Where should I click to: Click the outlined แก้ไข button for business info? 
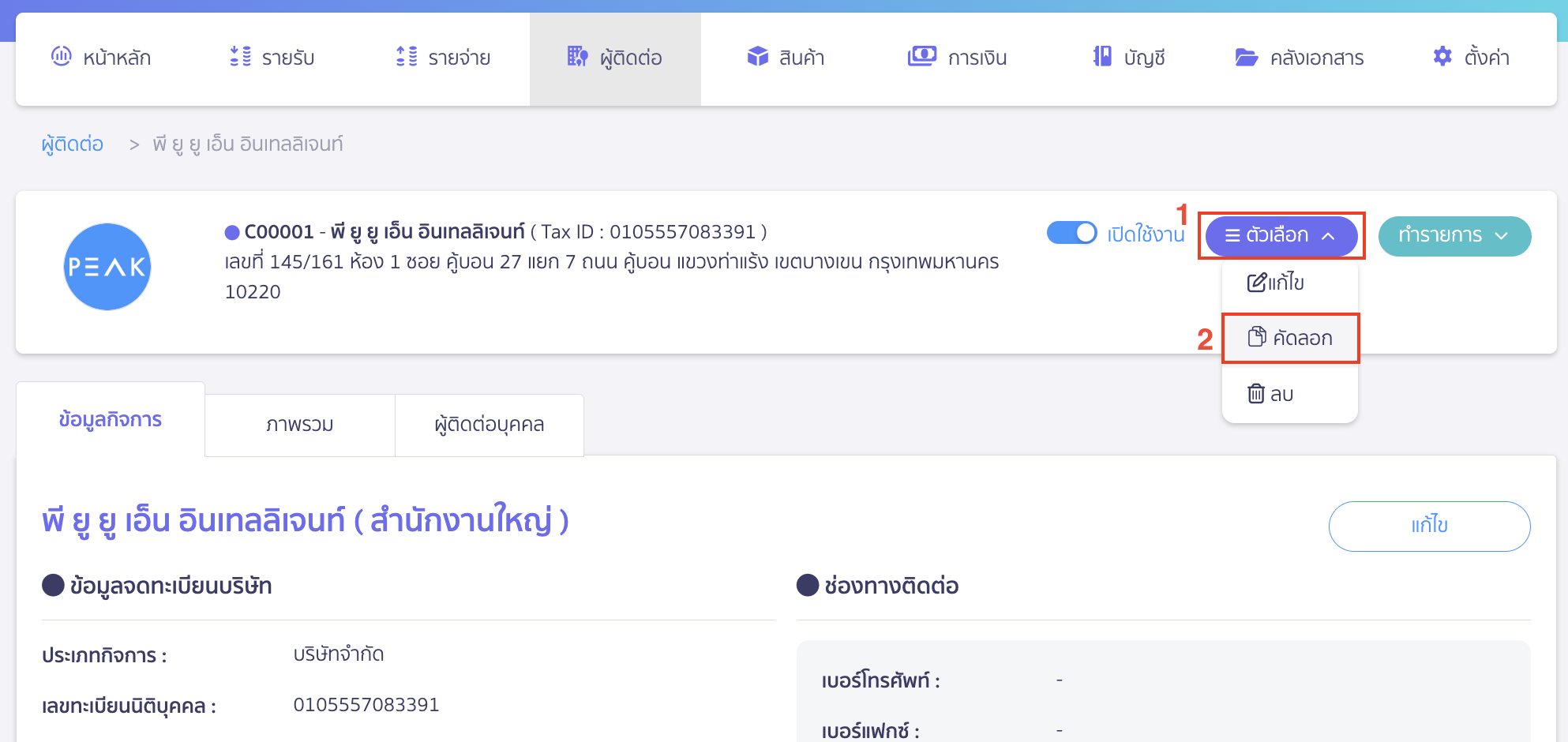(1428, 526)
